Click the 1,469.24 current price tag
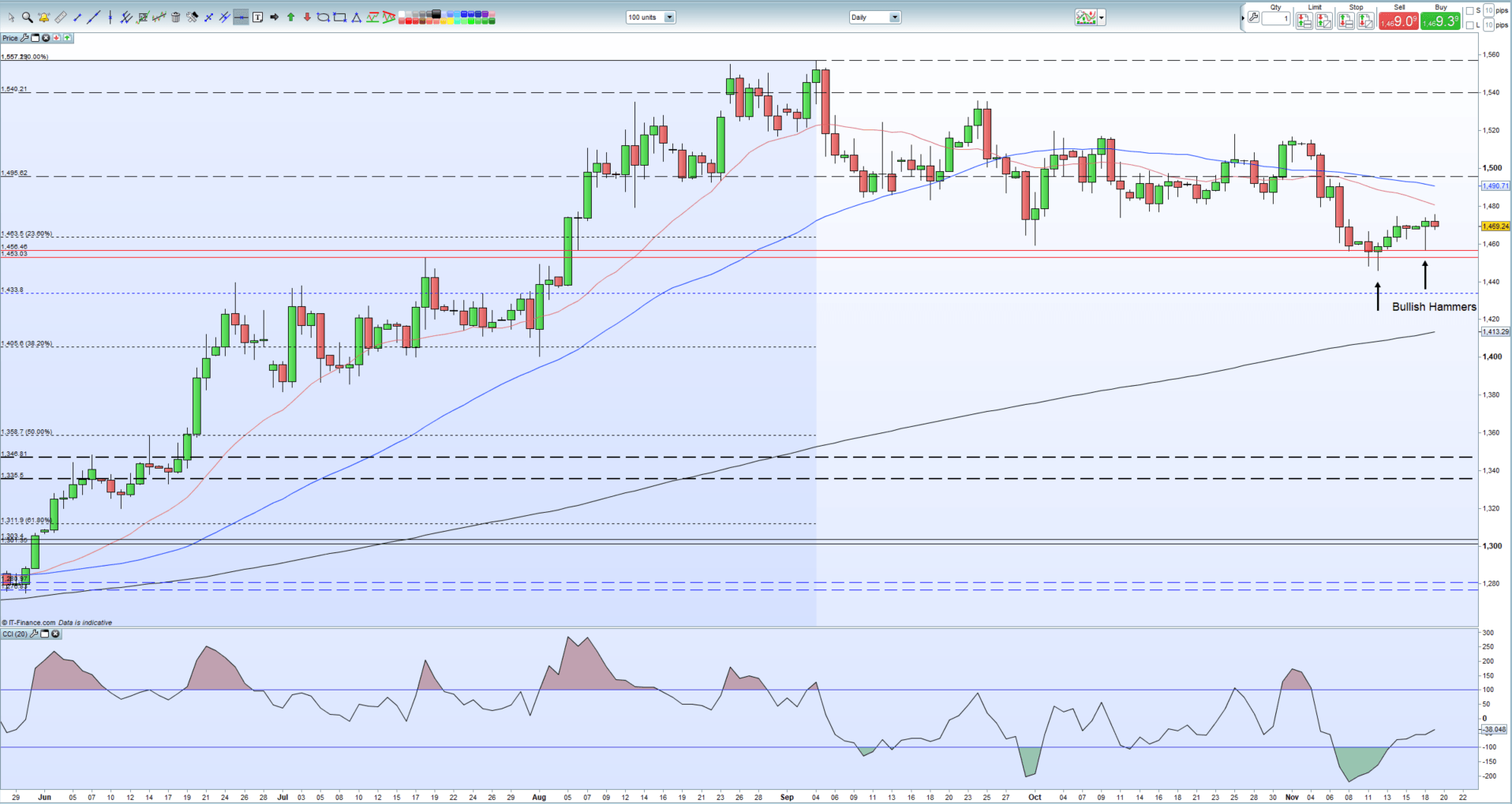1512x804 pixels. (1495, 226)
